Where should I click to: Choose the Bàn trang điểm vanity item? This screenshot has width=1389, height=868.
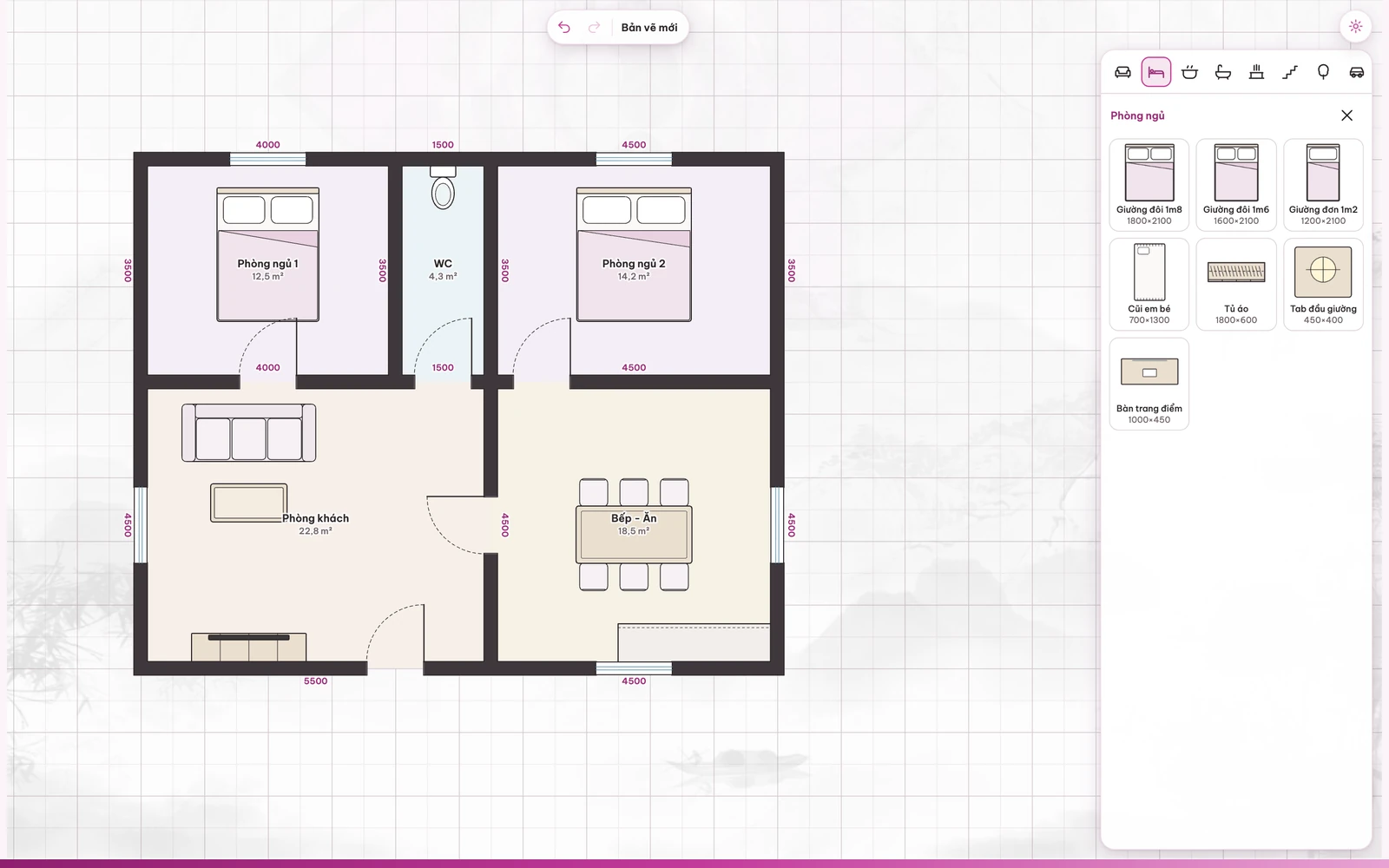click(1149, 384)
